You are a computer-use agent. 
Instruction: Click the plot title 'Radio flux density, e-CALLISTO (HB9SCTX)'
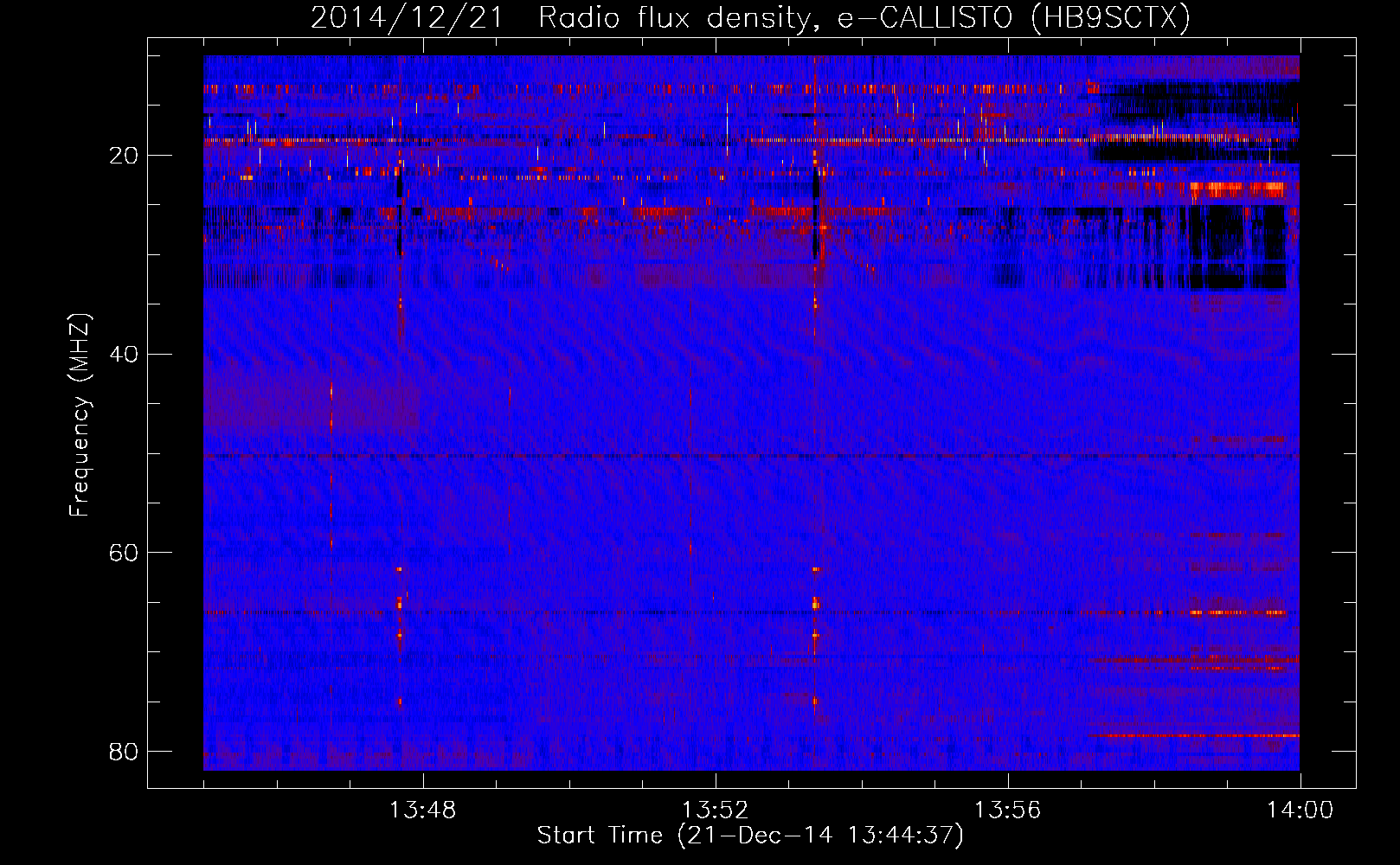click(864, 17)
